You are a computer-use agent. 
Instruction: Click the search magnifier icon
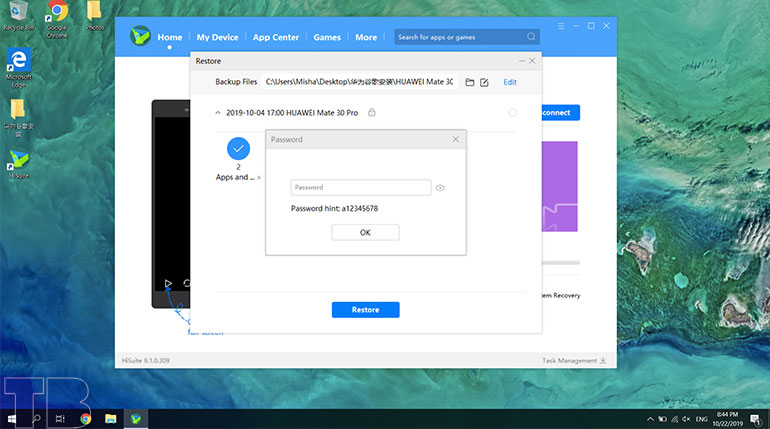531,37
